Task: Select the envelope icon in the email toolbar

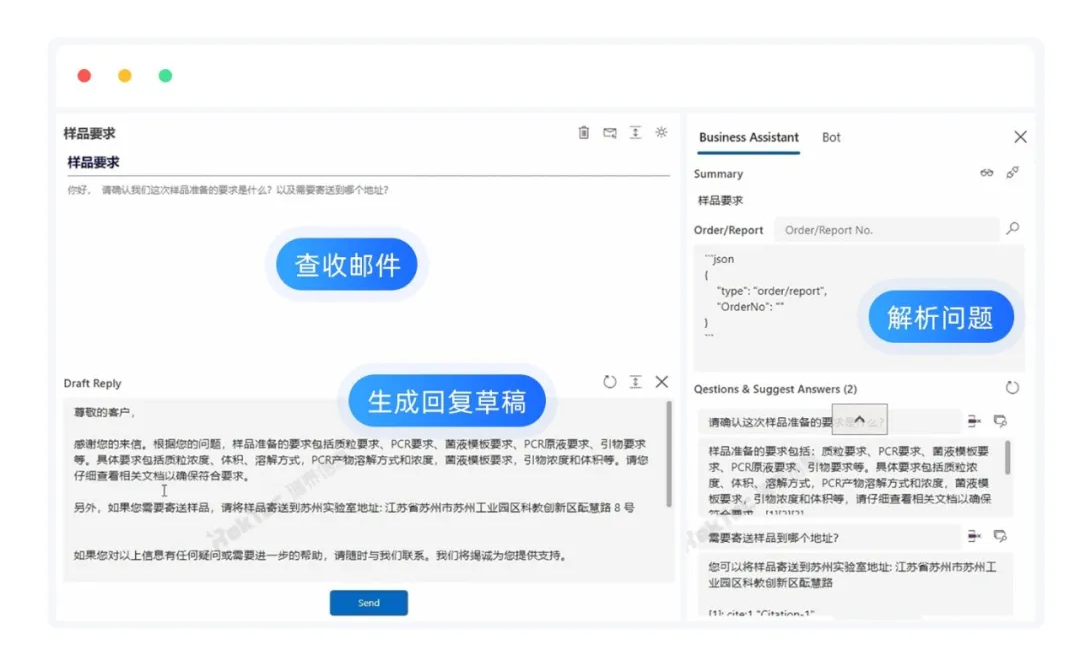Action: pyautogui.click(x=609, y=131)
